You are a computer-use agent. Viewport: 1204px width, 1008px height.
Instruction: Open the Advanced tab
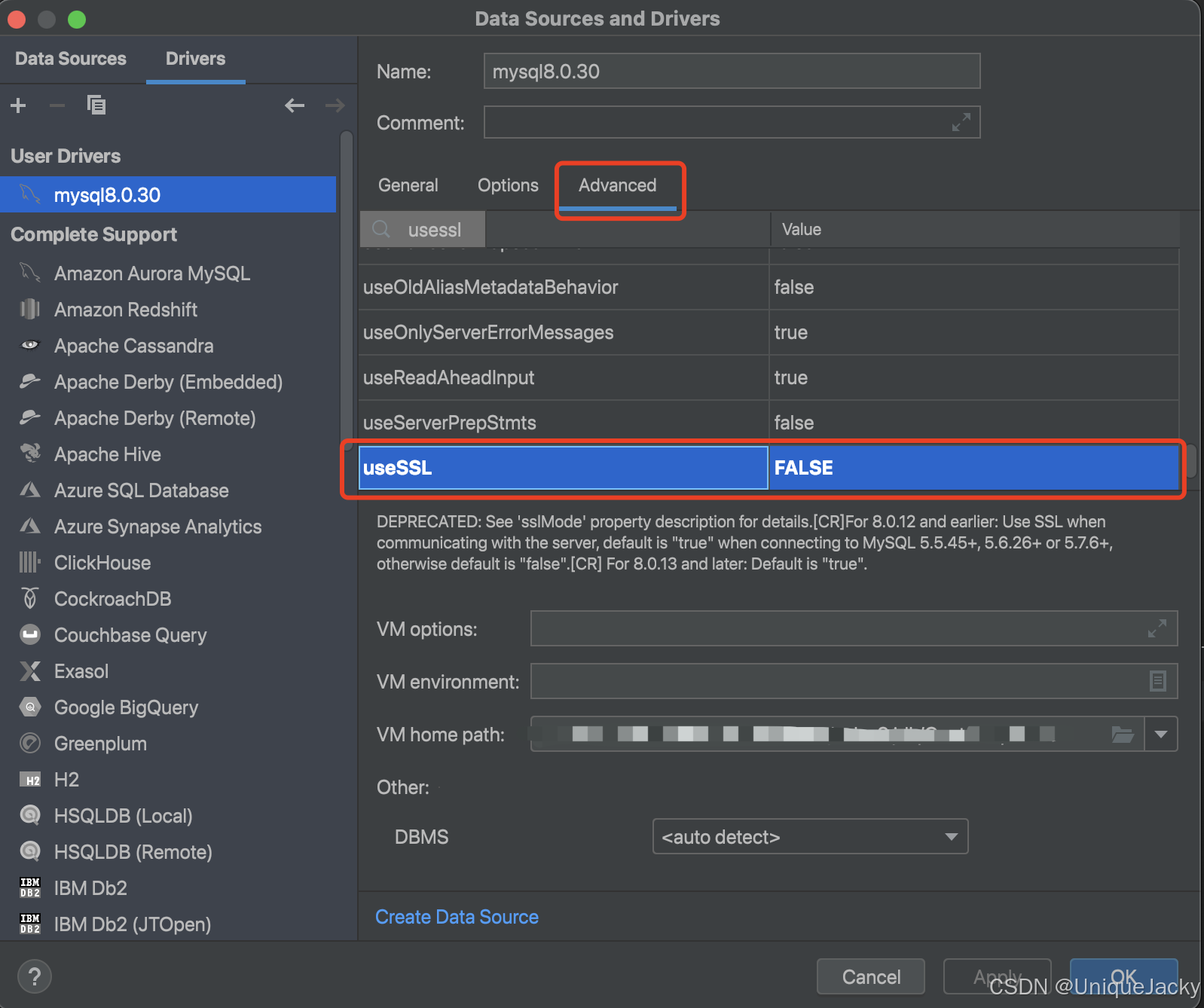618,185
